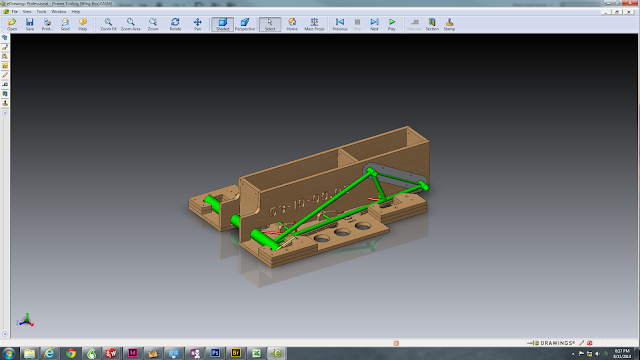The image size is (640, 360).
Task: Activate the Zoom Fit tool
Action: 108,24
